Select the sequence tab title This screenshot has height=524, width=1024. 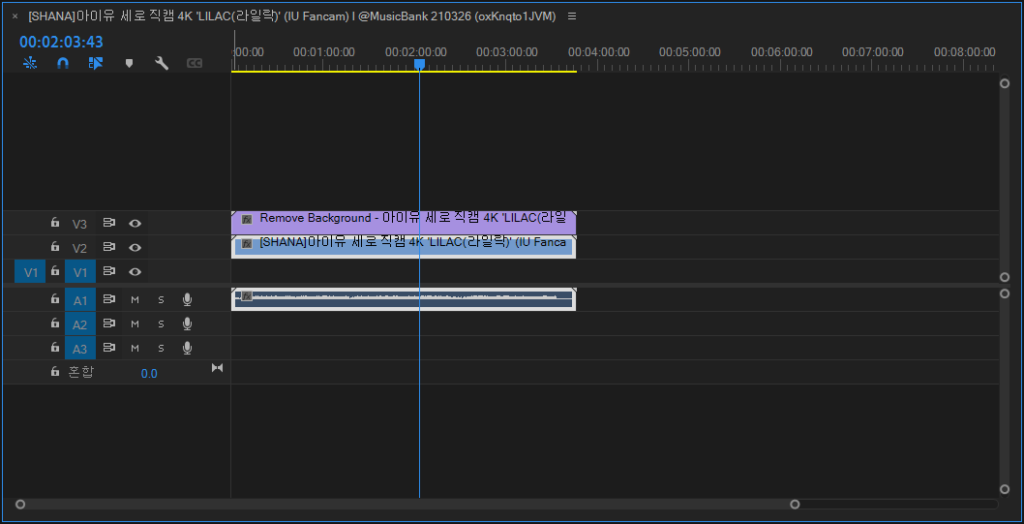pos(292,16)
